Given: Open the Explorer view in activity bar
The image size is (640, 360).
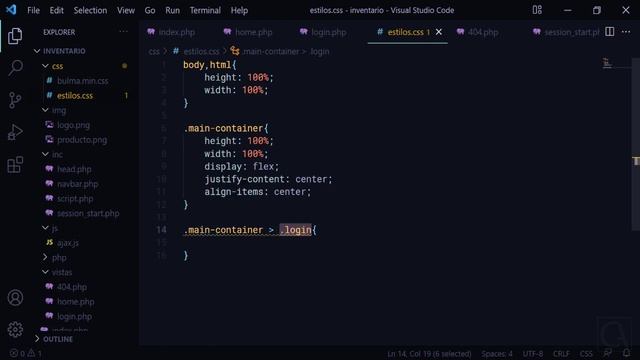Looking at the screenshot, I should [x=15, y=36].
